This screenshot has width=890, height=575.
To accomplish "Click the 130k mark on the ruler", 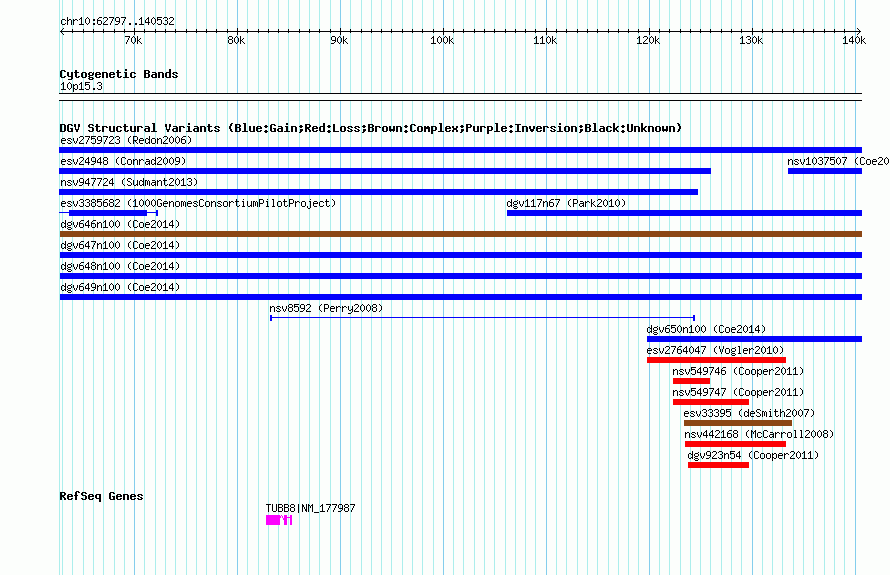I will pos(752,40).
